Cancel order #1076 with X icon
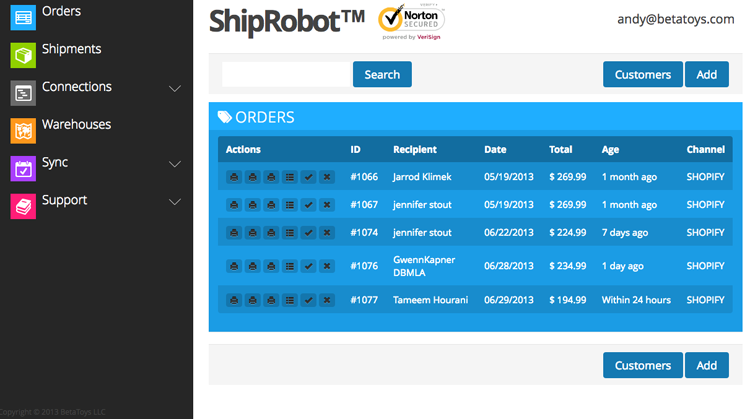 327,266
